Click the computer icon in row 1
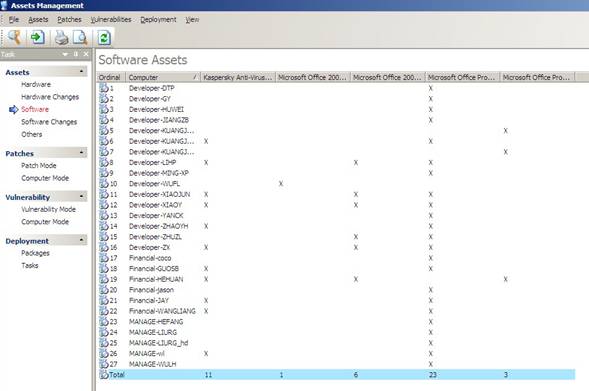 click(104, 88)
